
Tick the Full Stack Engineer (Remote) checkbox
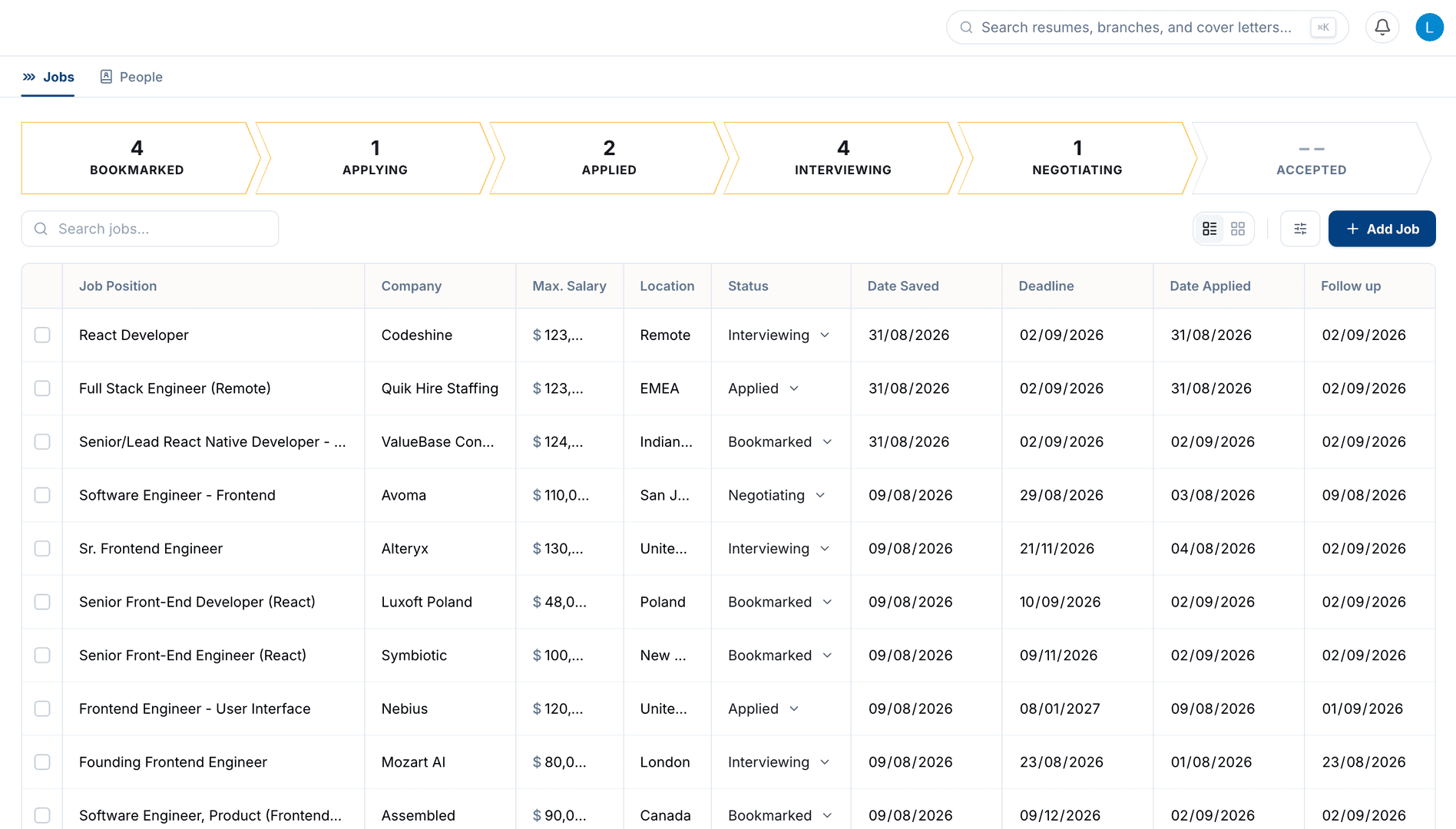tap(42, 388)
